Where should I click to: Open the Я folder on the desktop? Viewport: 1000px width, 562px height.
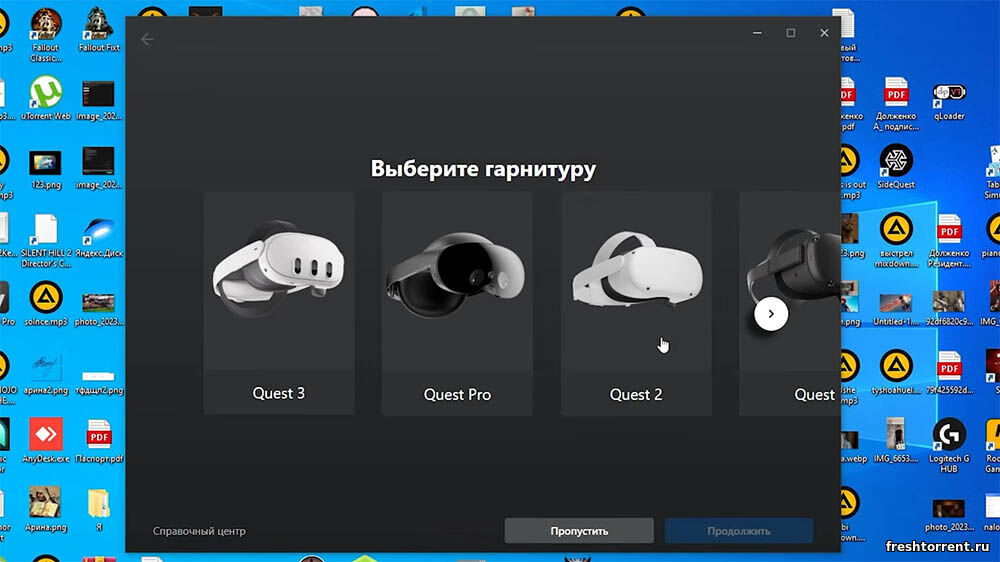pos(99,508)
